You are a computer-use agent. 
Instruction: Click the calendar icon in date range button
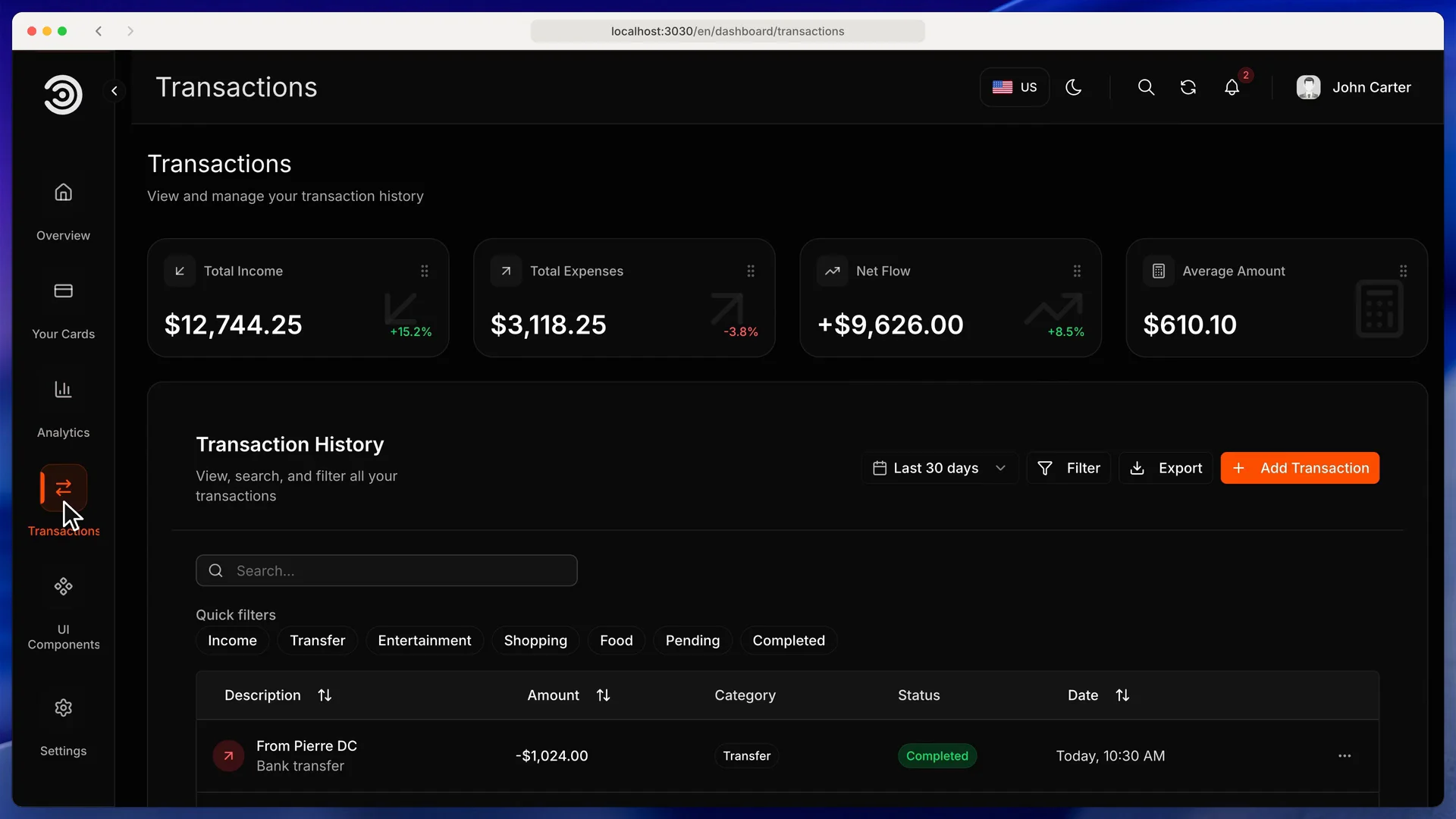coord(880,468)
